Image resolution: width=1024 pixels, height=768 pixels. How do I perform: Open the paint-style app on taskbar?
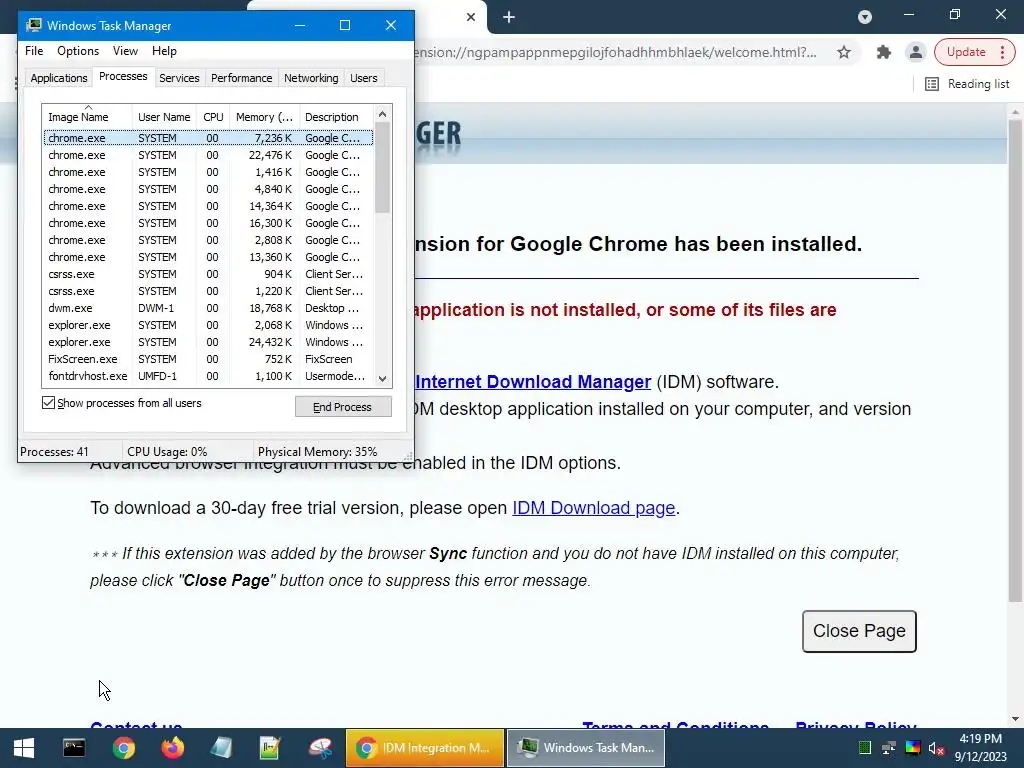[320, 748]
